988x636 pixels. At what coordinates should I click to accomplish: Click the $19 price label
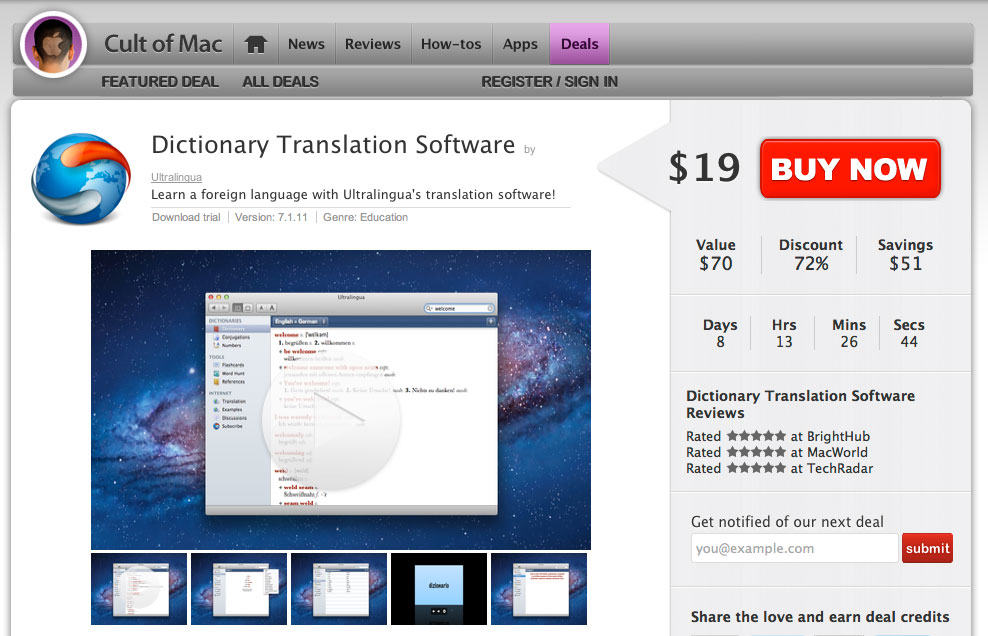tap(704, 168)
